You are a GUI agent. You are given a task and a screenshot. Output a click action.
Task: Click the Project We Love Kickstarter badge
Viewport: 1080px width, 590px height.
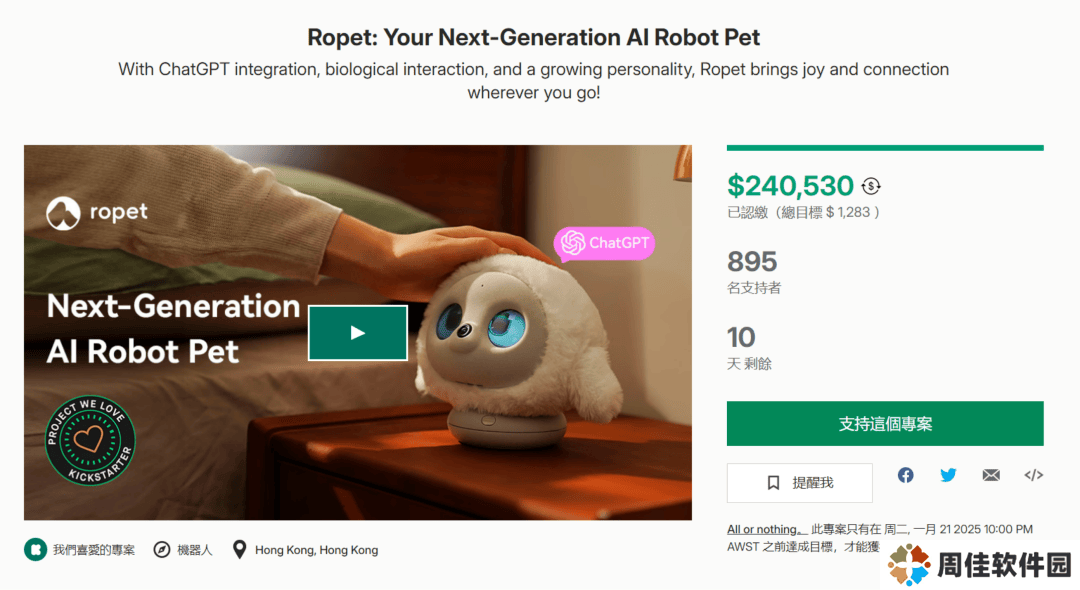(90, 440)
